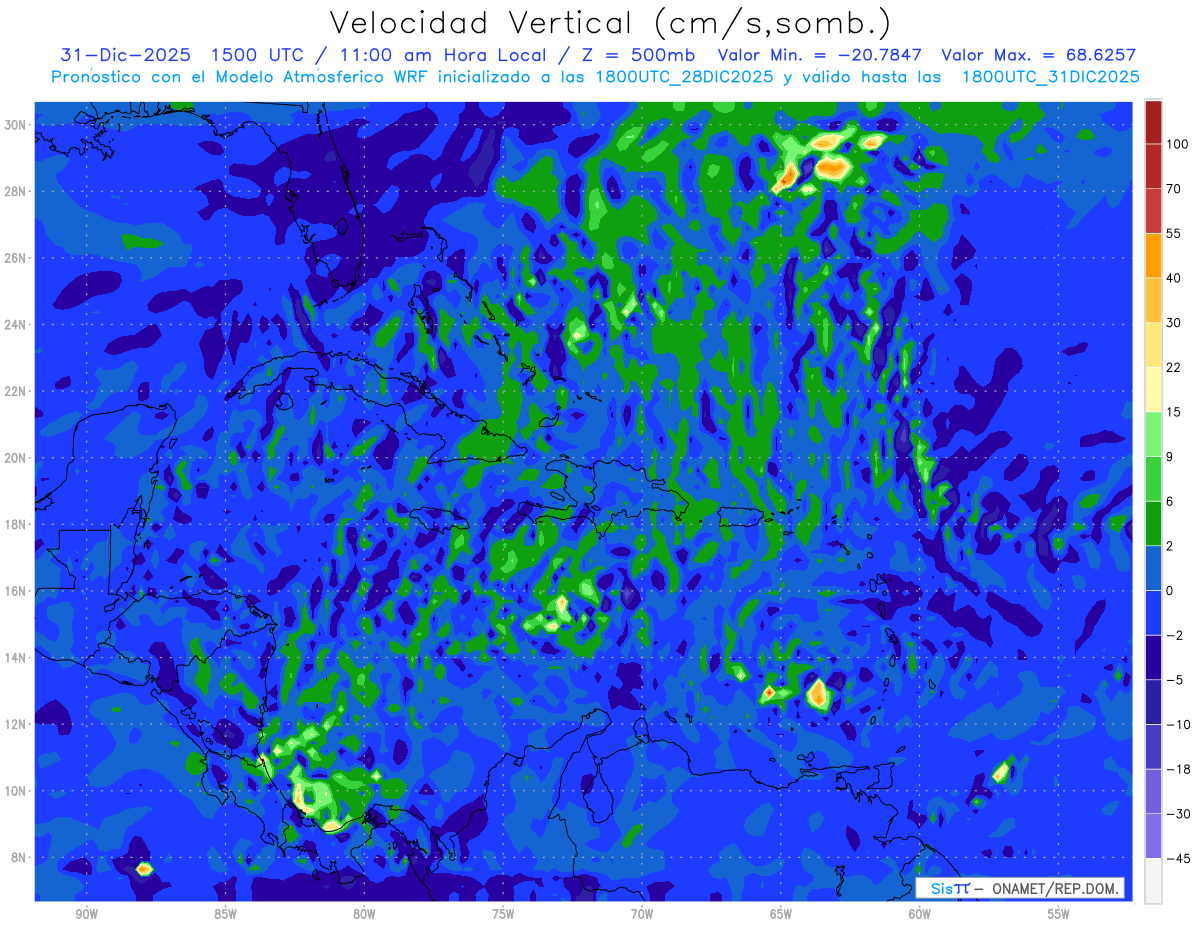The width and height of the screenshot is (1200, 927).
Task: Select the swatch between 55 and 70
Action: (1153, 211)
